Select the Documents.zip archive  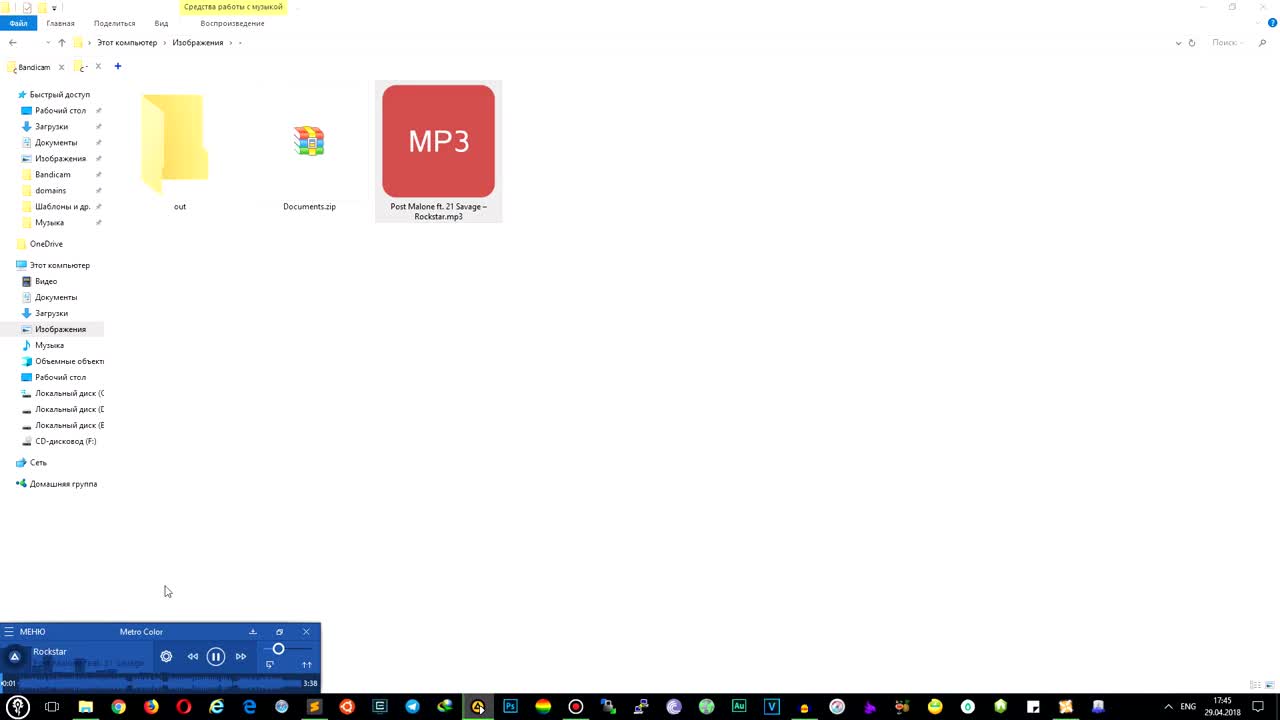pos(309,152)
